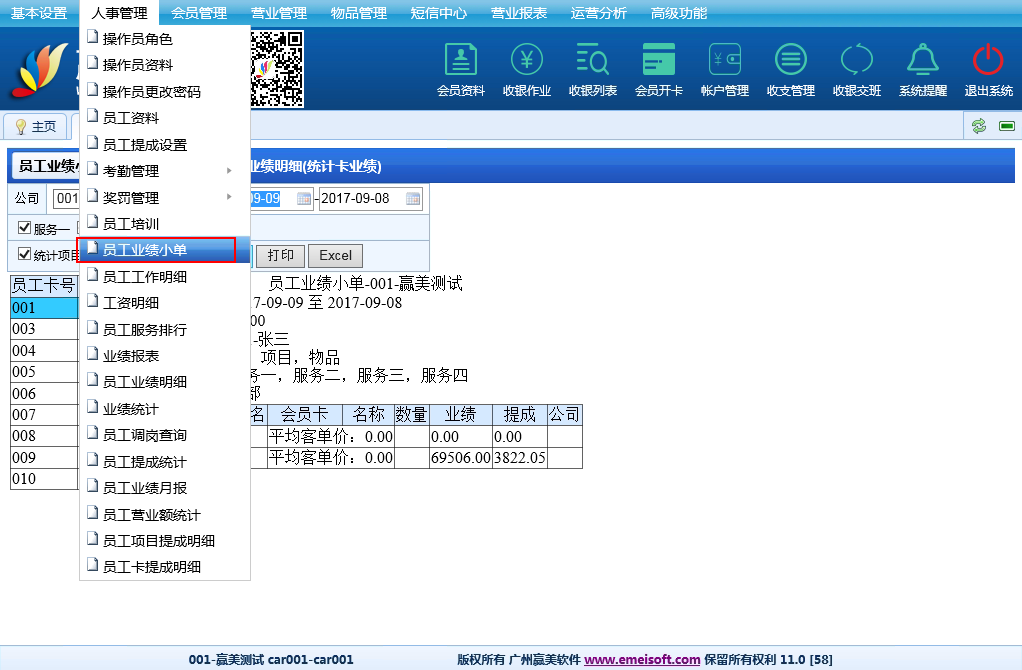This screenshot has height=670, width=1022.
Task: Click the red 退出系统 power icon
Action: tap(988, 61)
